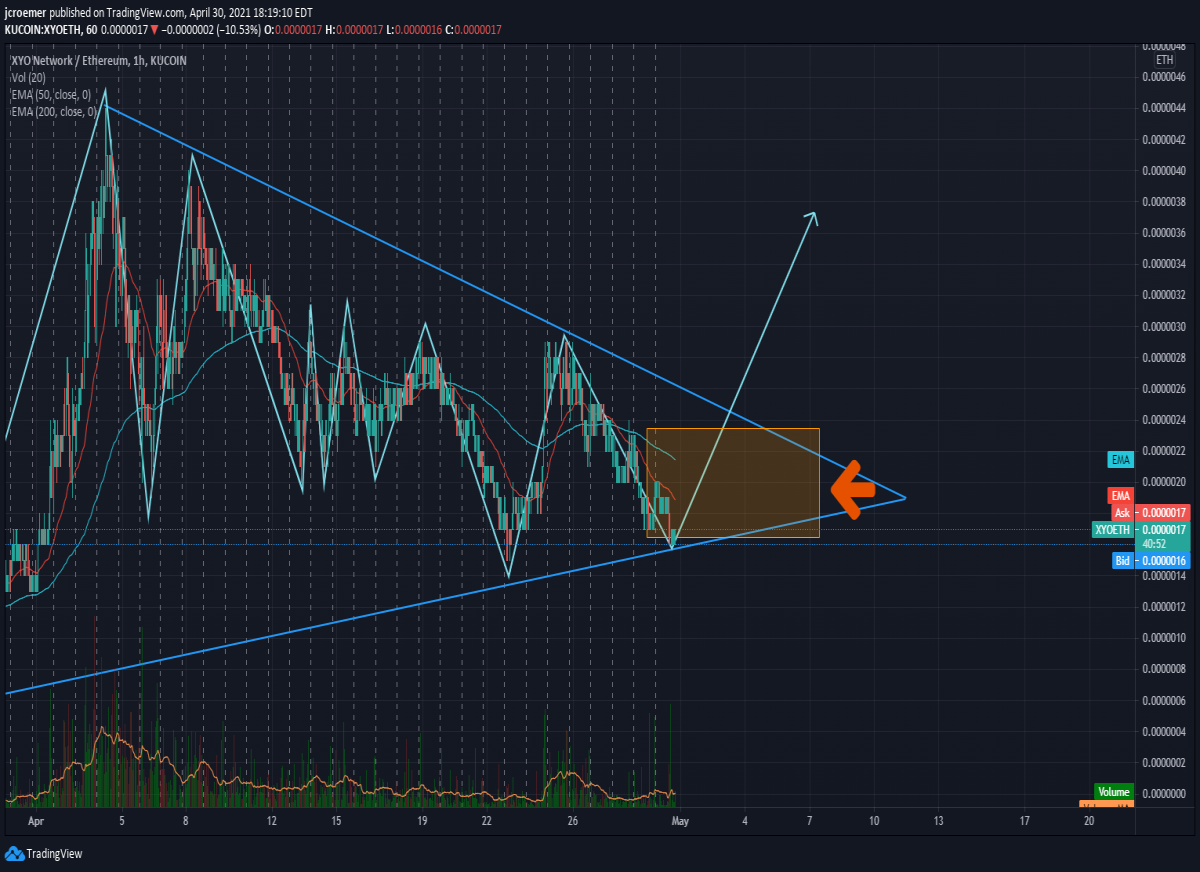Image resolution: width=1200 pixels, height=872 pixels.
Task: Click price axis value '0.0000008'
Action: [x=1164, y=668]
